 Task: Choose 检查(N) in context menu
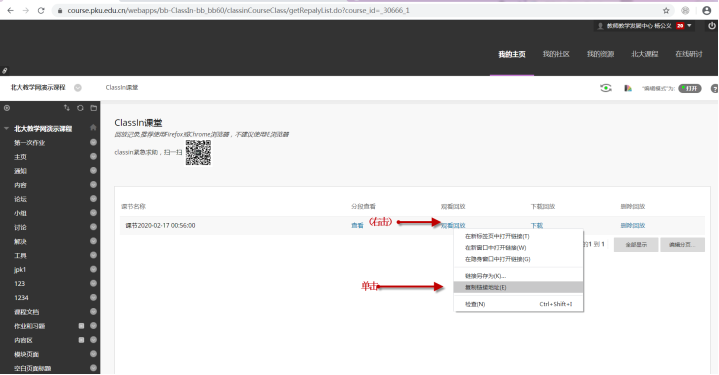coord(518,304)
